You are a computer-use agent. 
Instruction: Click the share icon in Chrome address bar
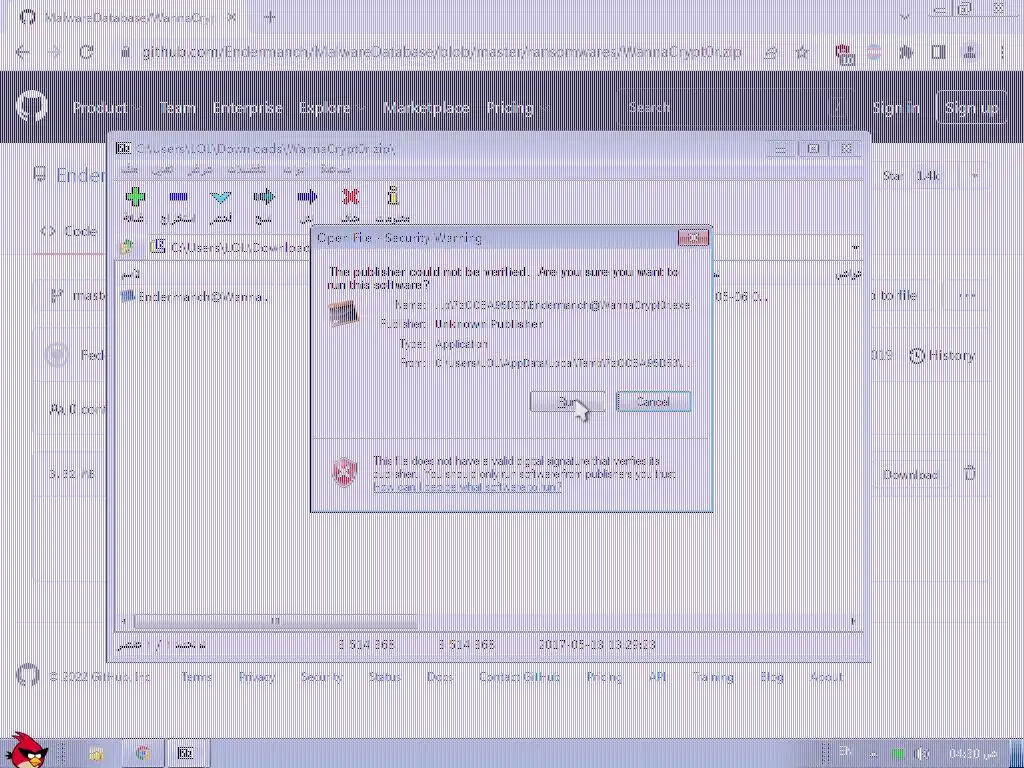[x=771, y=52]
